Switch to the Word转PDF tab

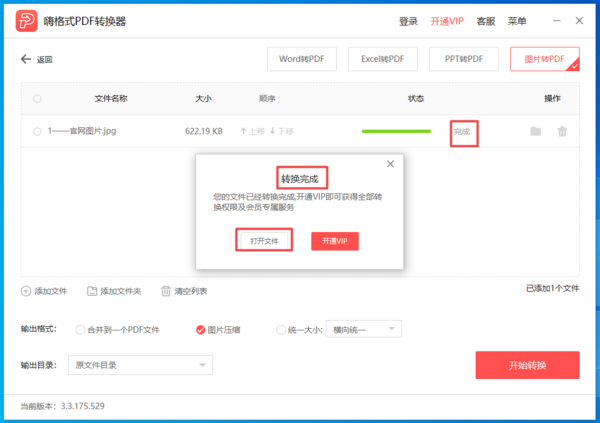[302, 60]
